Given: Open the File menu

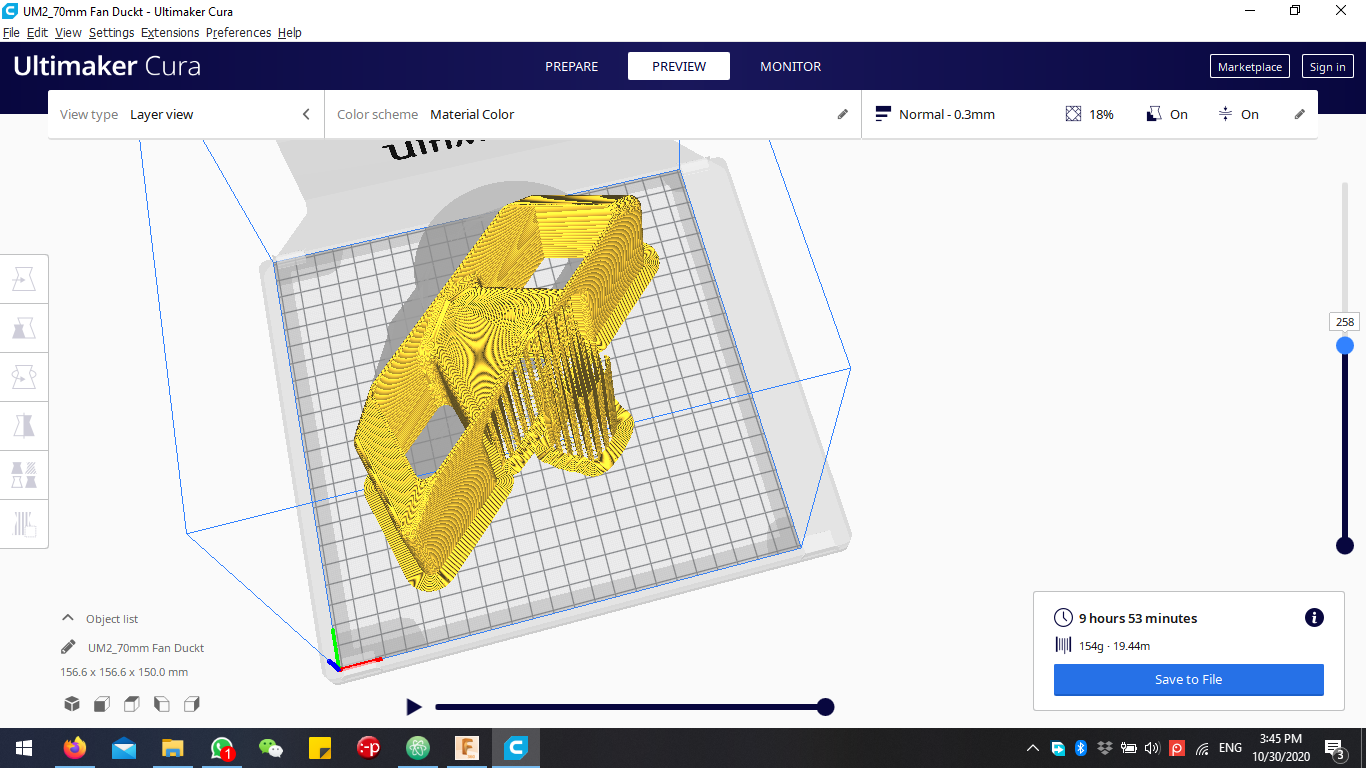Looking at the screenshot, I should coord(11,32).
